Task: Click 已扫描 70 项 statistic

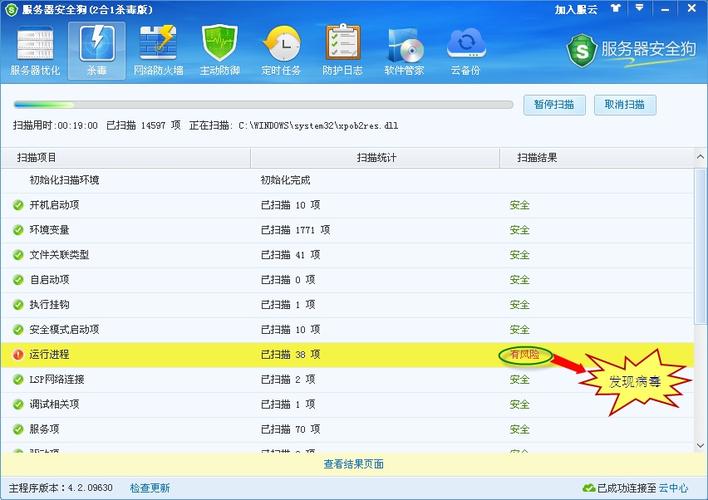Action: (x=290, y=429)
